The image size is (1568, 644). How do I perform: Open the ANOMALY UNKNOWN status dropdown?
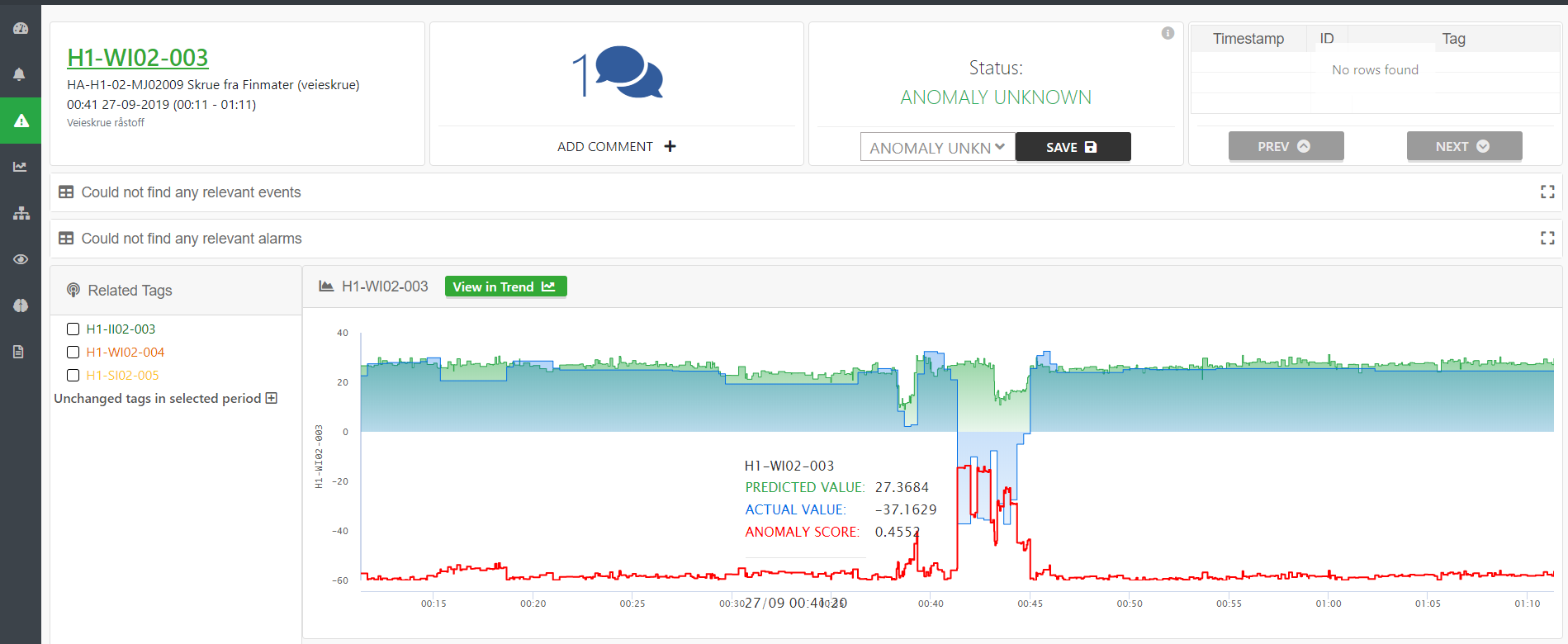[x=937, y=147]
